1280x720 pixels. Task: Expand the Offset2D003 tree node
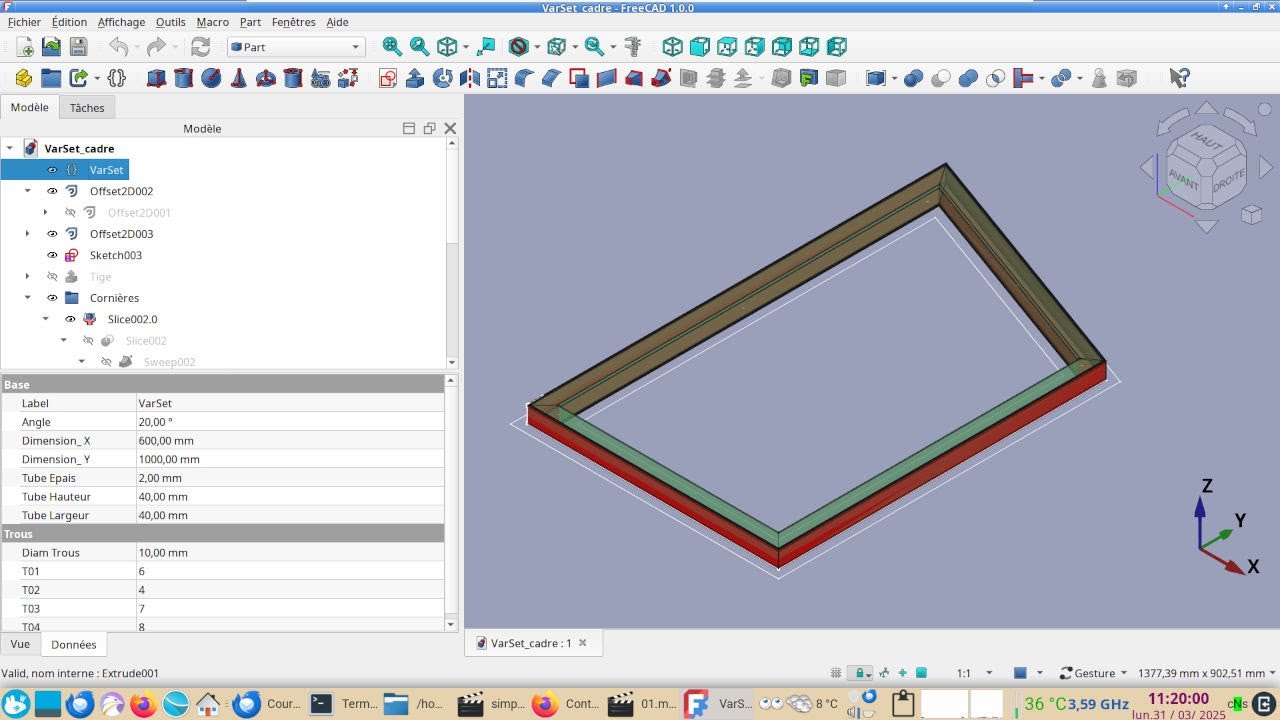28,234
